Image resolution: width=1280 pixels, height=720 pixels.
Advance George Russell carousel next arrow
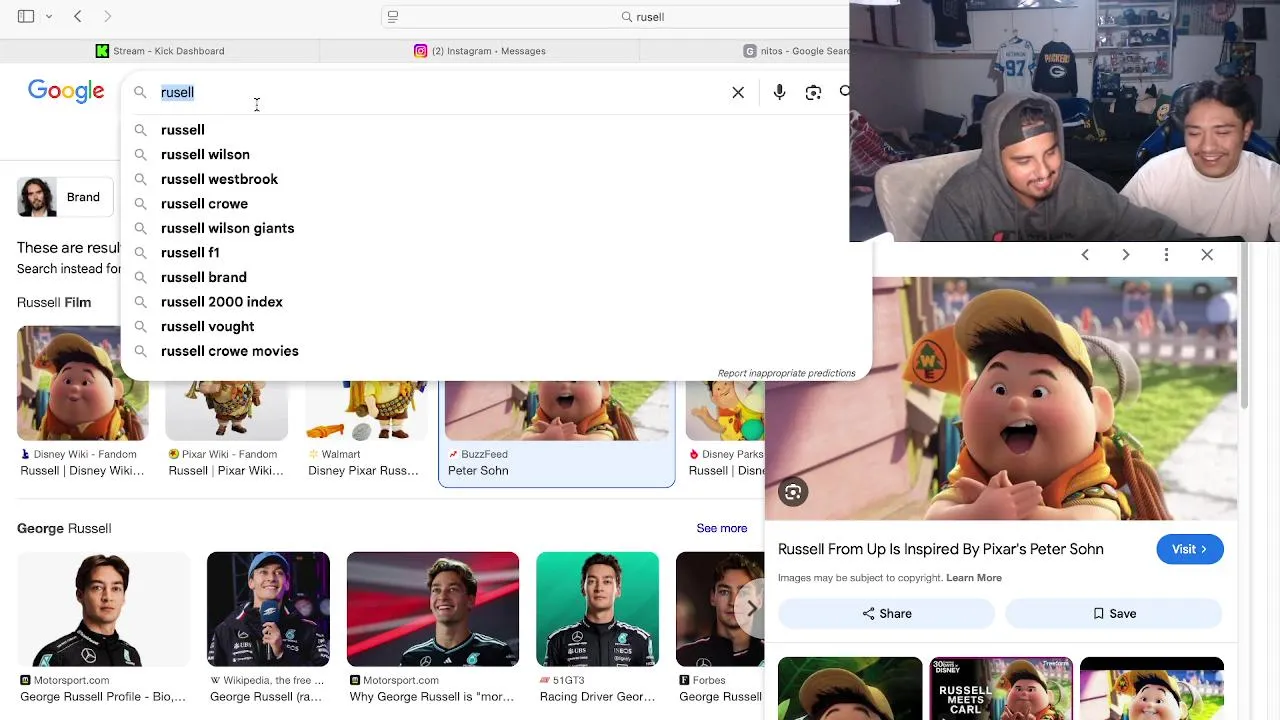click(x=751, y=607)
